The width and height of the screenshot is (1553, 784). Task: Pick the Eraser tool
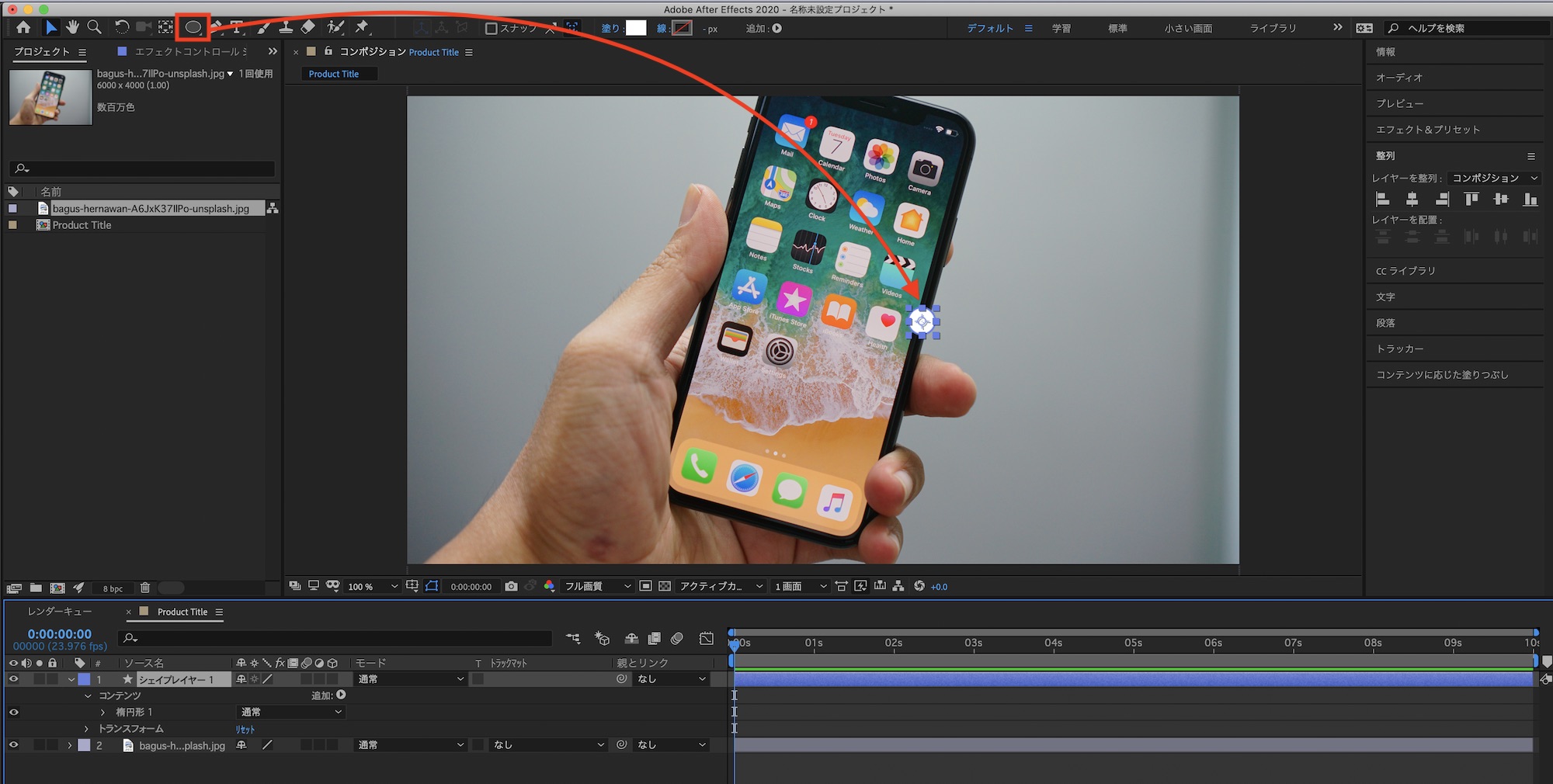[308, 28]
